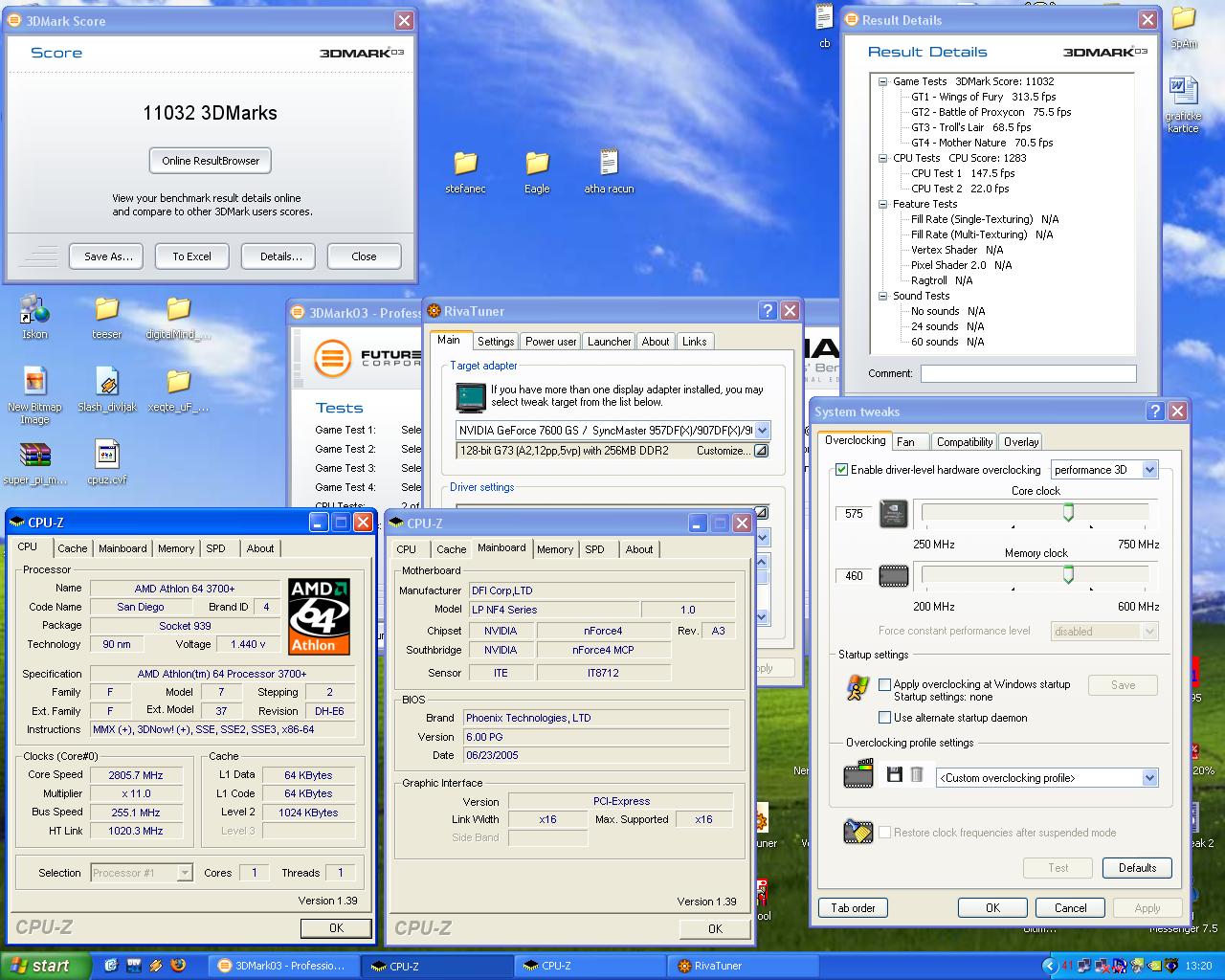Expand hidden system tray icons arrow
This screenshot has width=1225, height=980.
[x=1049, y=966]
